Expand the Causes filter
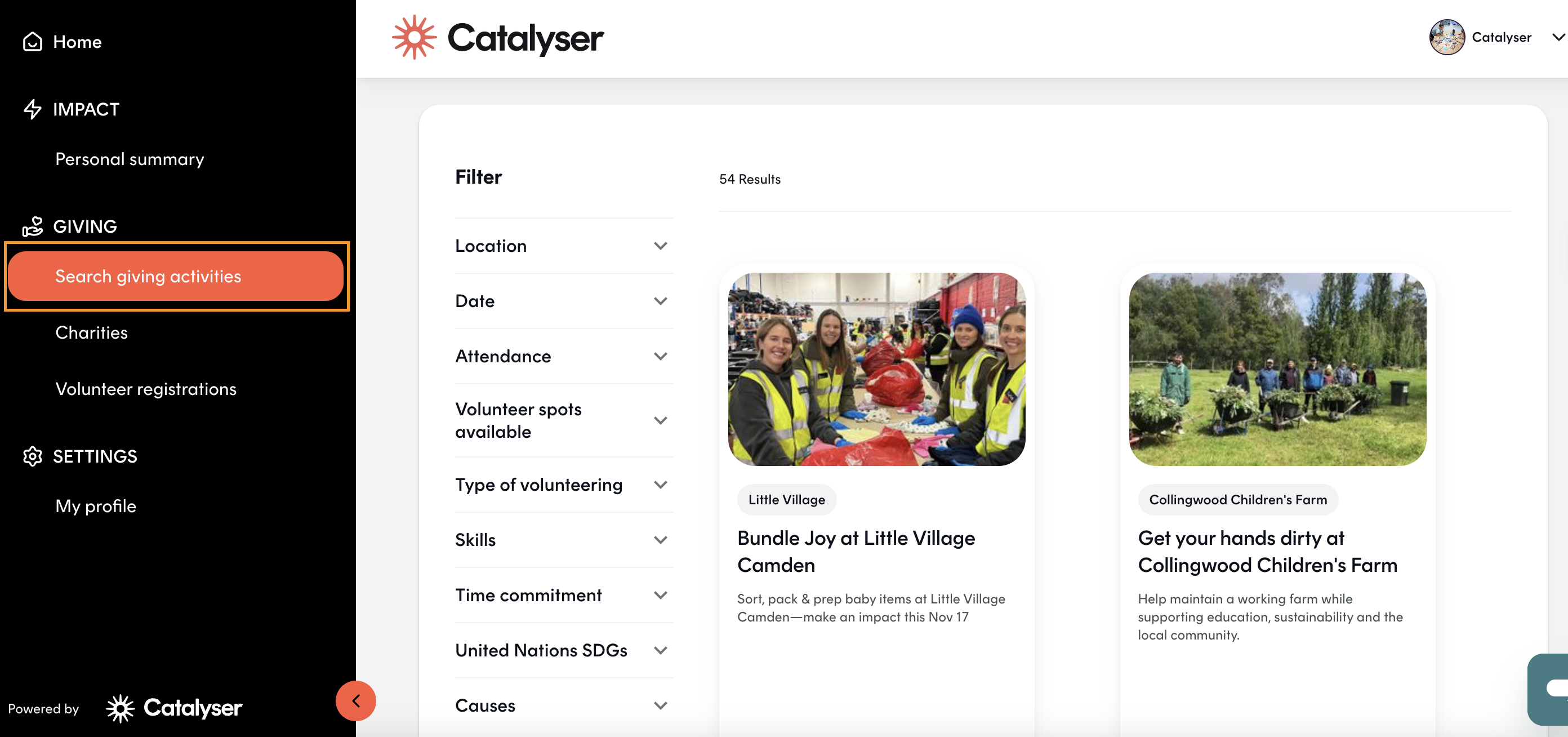 click(x=564, y=705)
